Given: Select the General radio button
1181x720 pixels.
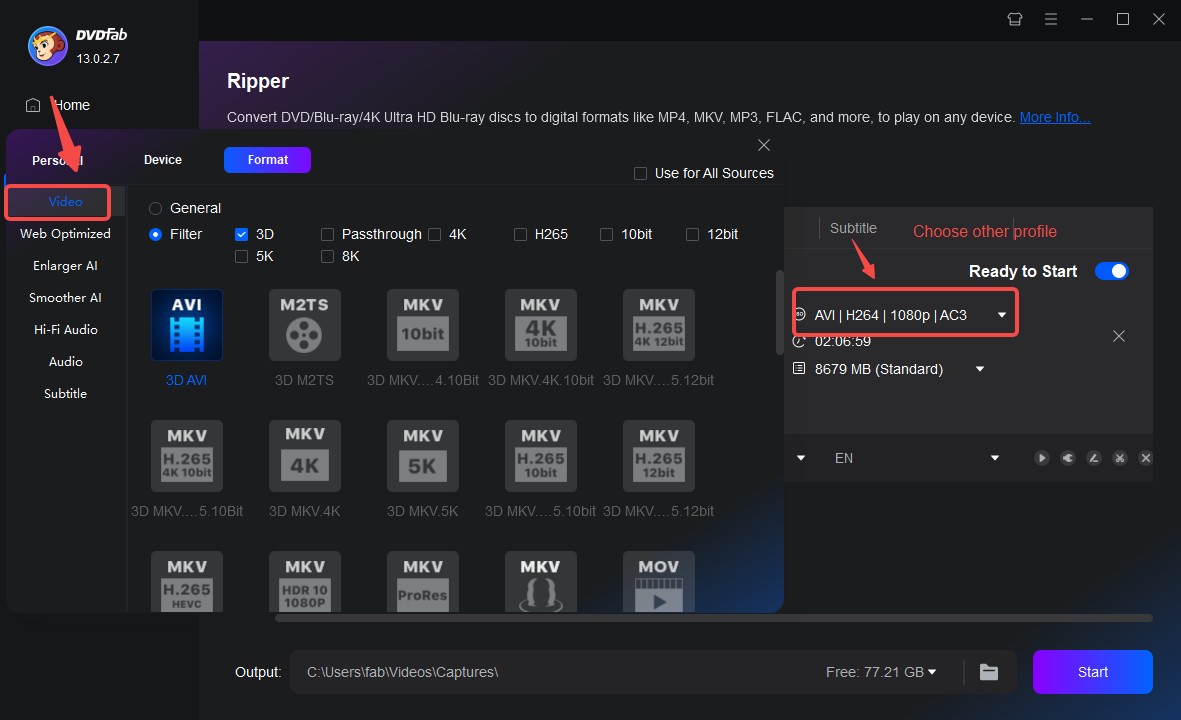Looking at the screenshot, I should [155, 208].
